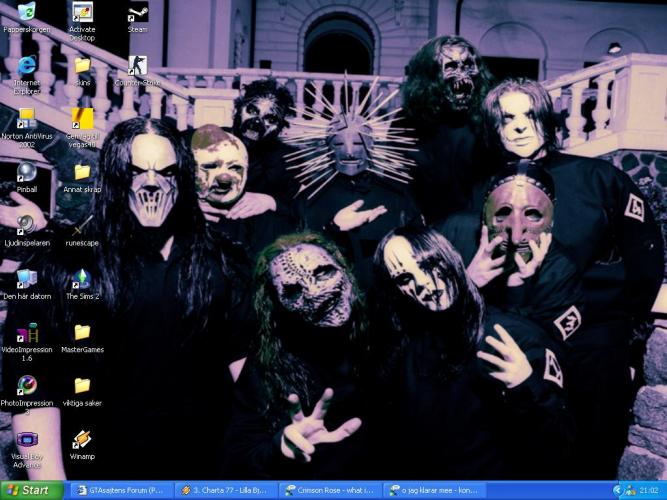Open the Den här datorn icon
Image resolution: width=667 pixels, height=500 pixels.
[27, 279]
